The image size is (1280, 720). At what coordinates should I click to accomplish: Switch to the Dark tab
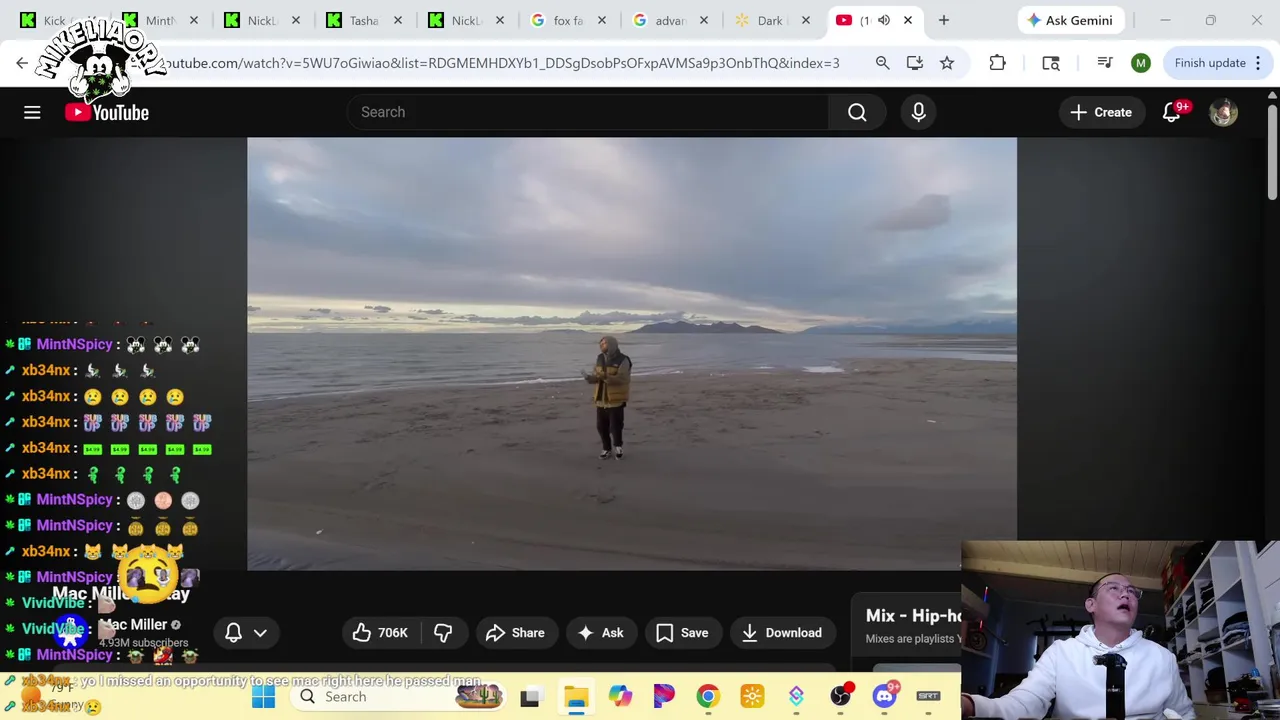point(770,20)
